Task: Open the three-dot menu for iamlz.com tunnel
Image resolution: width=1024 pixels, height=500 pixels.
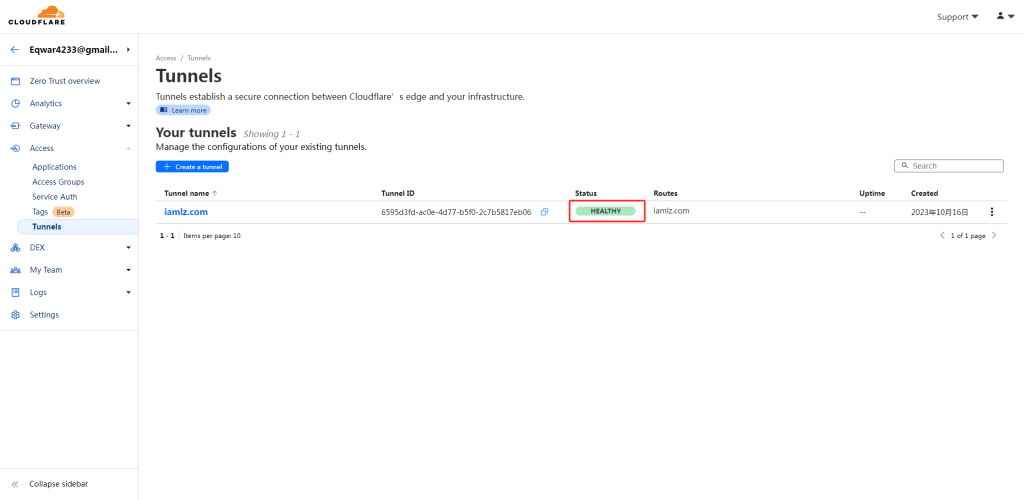Action: click(x=992, y=212)
